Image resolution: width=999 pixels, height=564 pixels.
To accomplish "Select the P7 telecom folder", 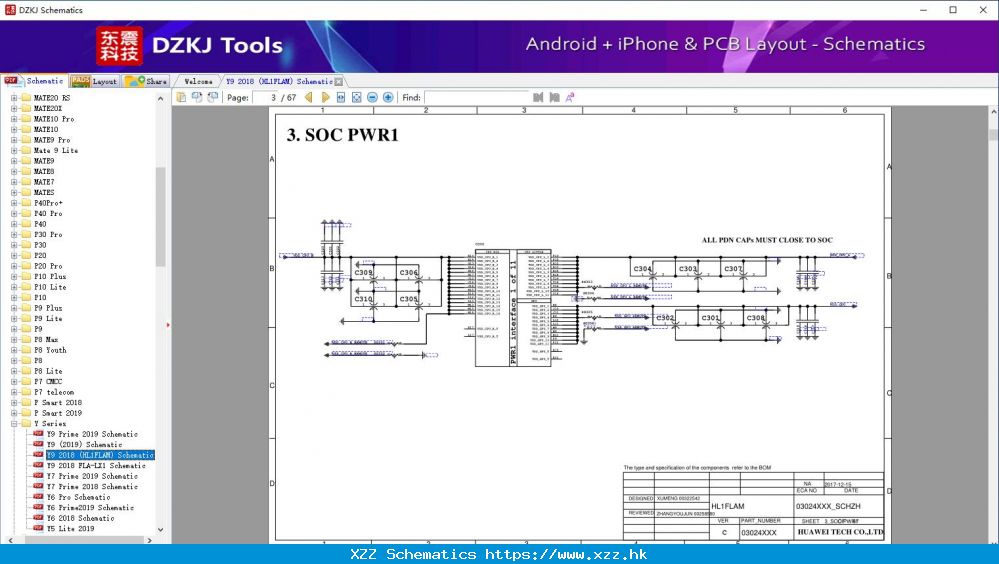I will [x=54, y=392].
